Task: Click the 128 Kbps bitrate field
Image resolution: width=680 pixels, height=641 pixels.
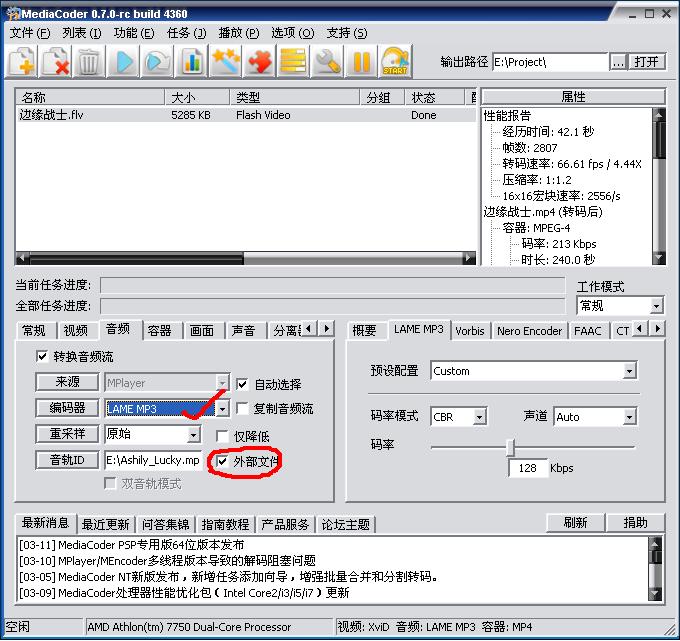Action: [527, 468]
